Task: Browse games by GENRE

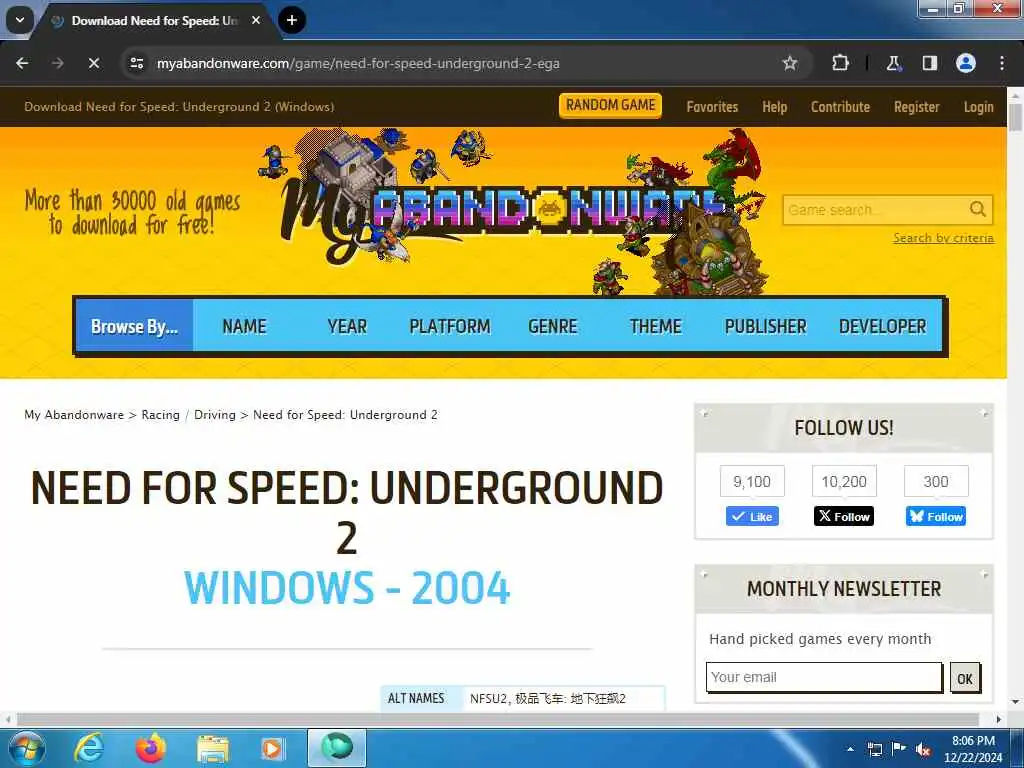Action: (x=552, y=326)
